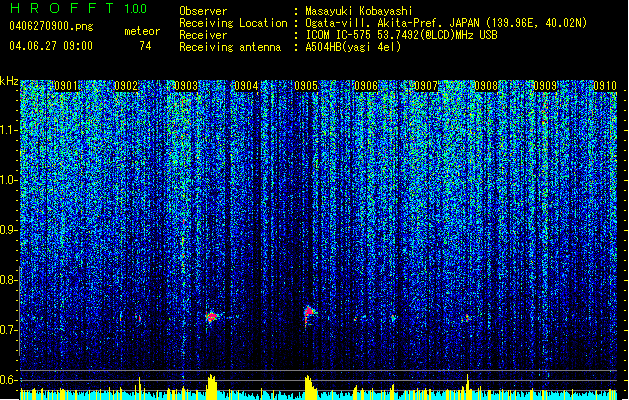Click time marker 0904
The width and height of the screenshot is (629, 400).
click(246, 86)
